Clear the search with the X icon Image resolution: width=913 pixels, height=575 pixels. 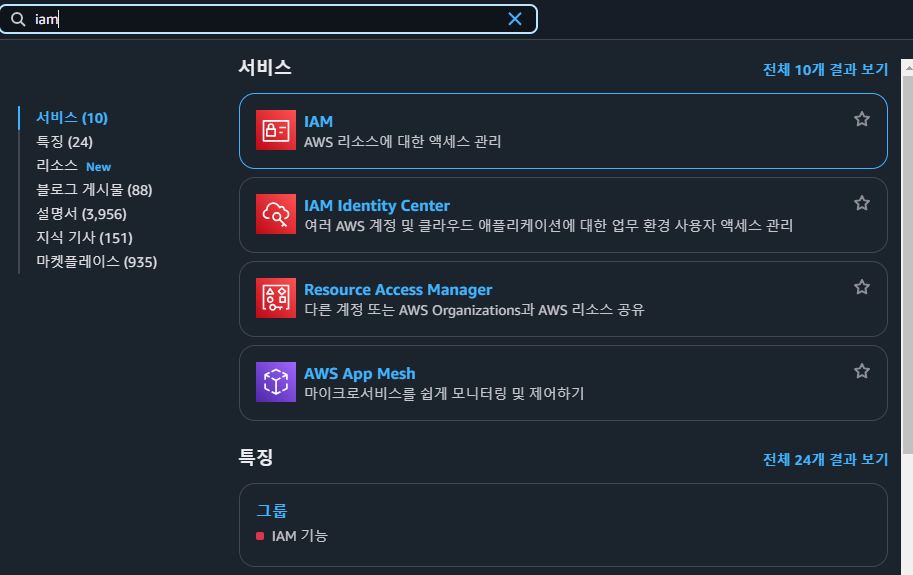(515, 19)
